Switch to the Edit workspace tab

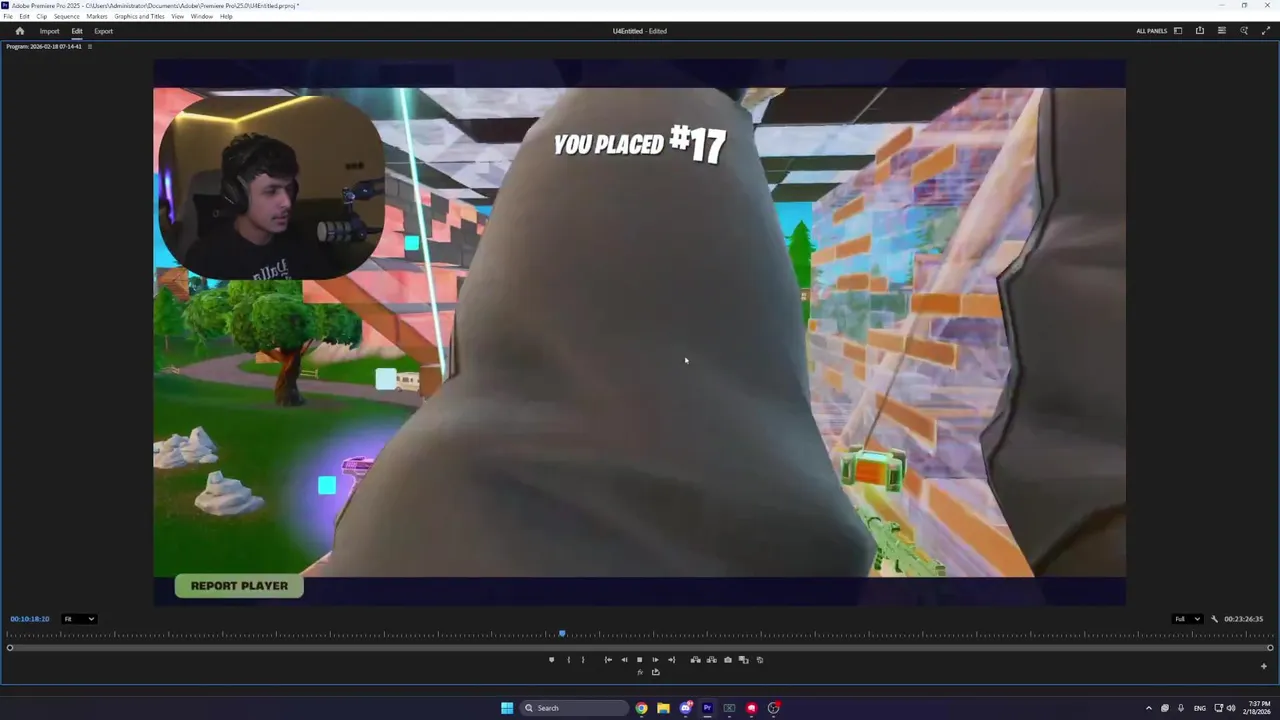(77, 31)
